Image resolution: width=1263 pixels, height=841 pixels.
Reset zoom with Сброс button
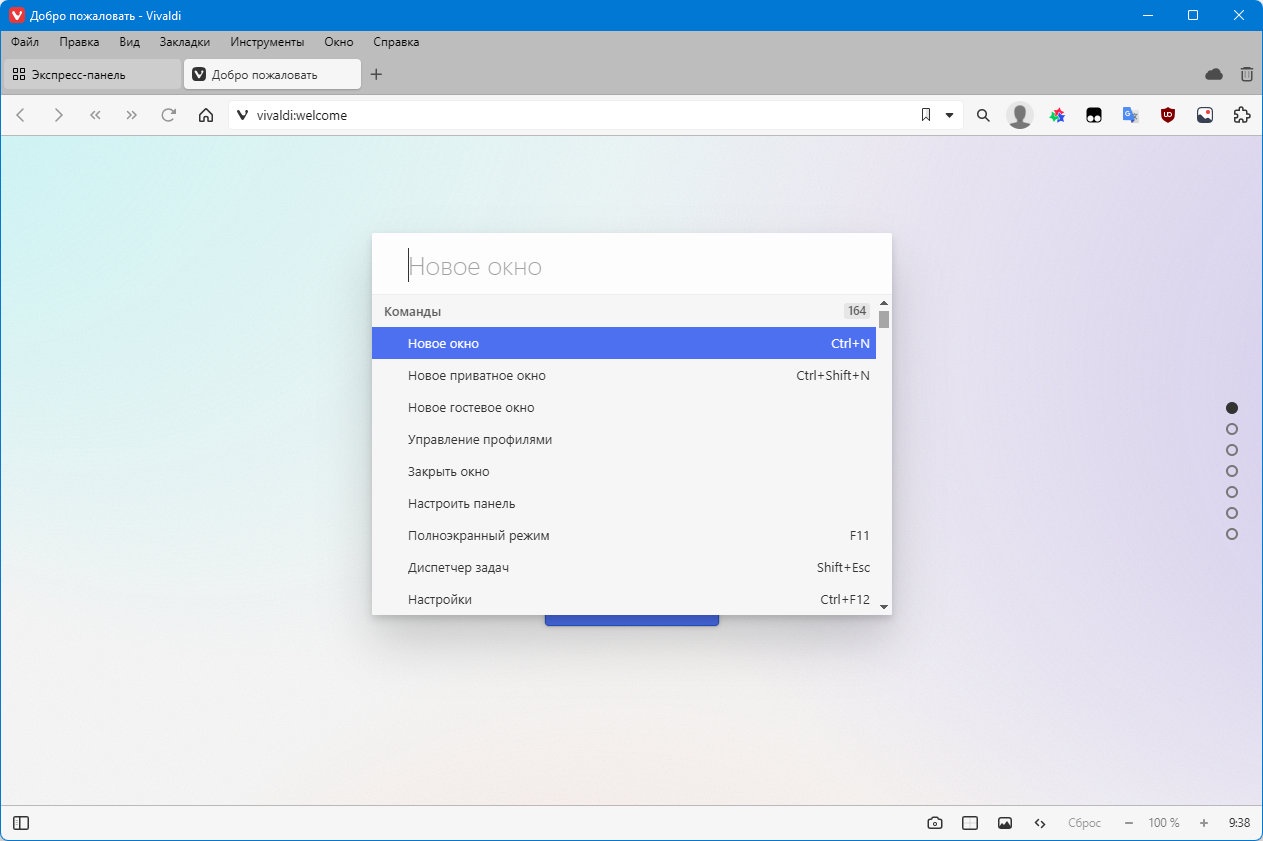coord(1084,823)
